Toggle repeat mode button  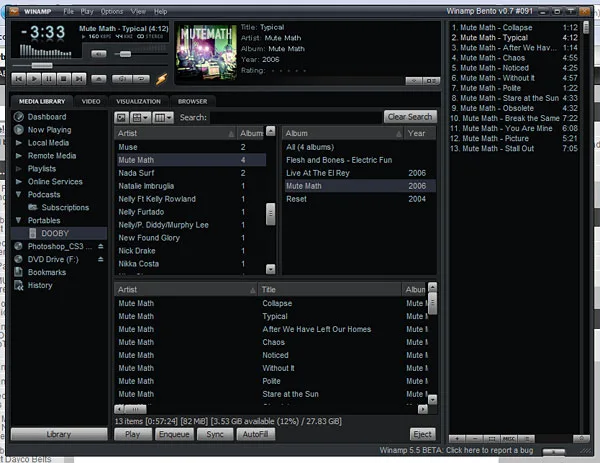point(141,79)
